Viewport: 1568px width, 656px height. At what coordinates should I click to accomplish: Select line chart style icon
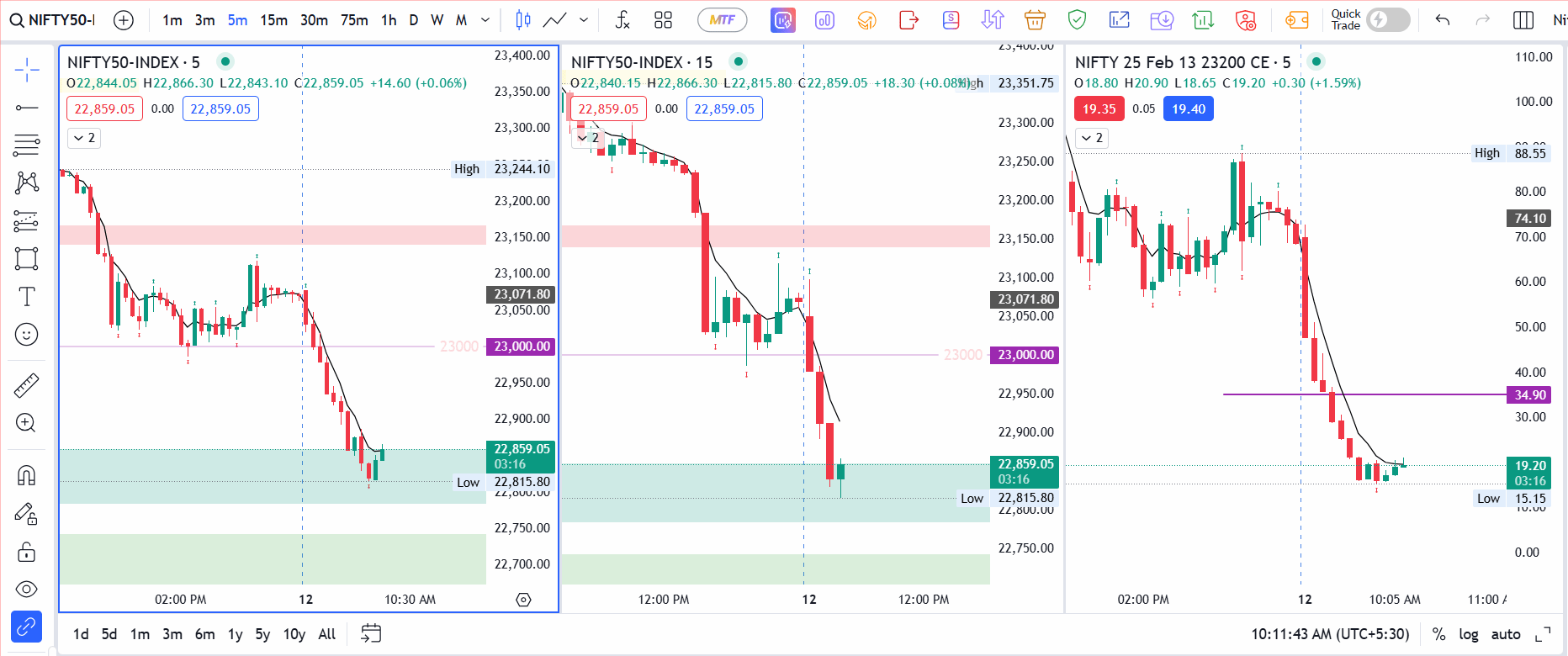(554, 19)
